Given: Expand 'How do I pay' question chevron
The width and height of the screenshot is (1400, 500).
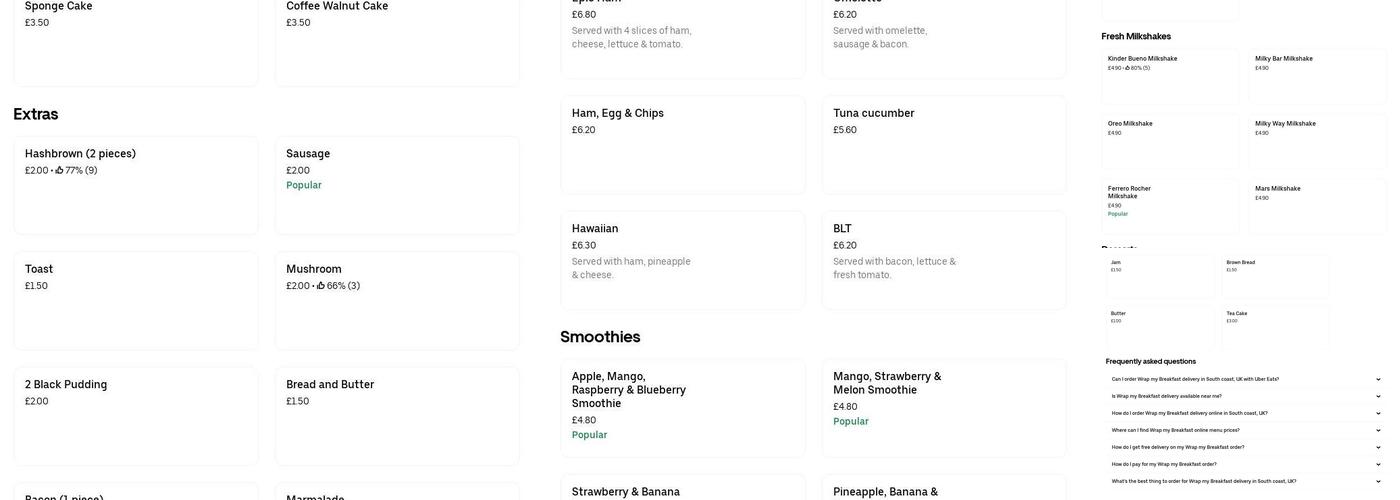Looking at the screenshot, I should (x=1378, y=464).
